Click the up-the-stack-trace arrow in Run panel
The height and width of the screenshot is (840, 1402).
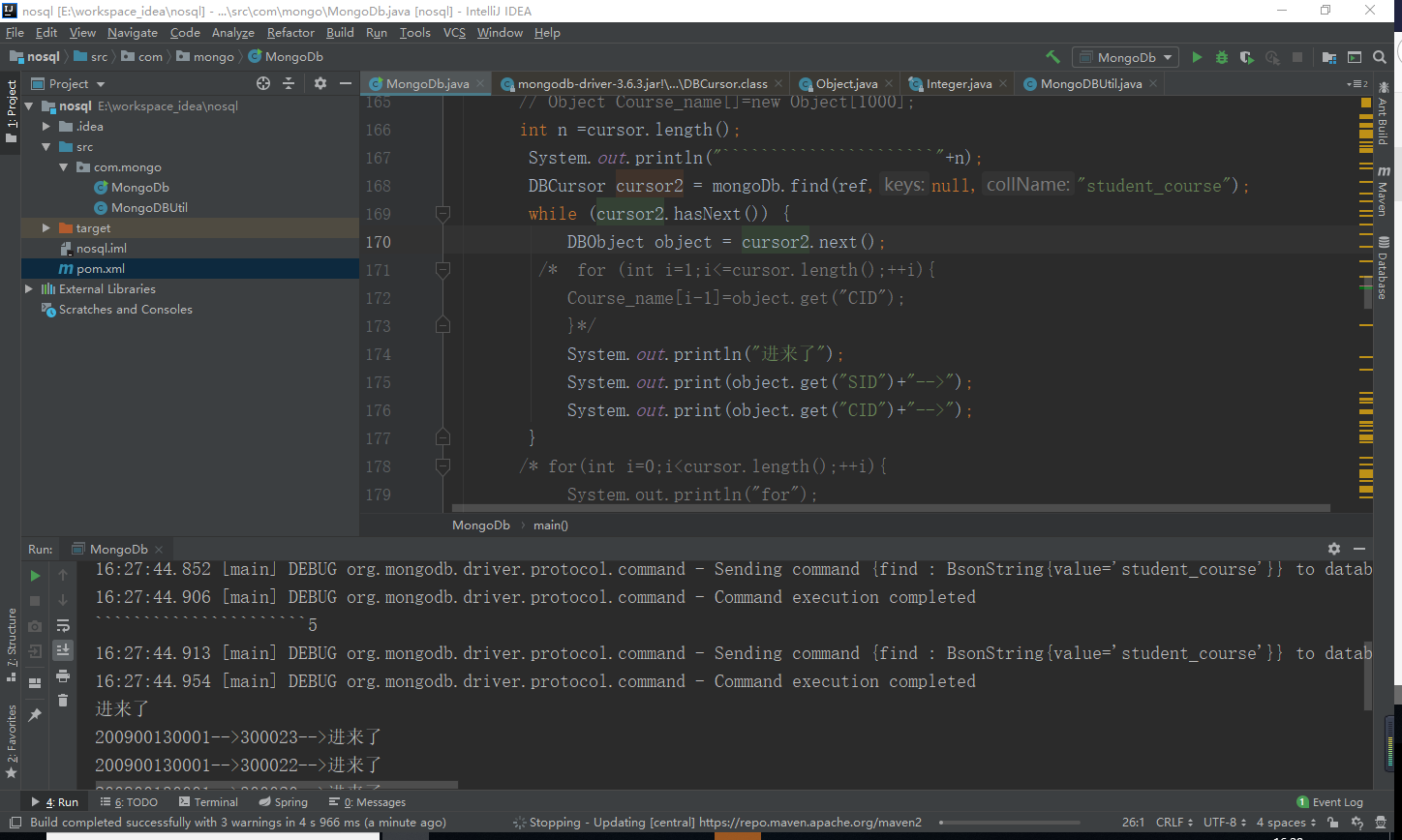[x=63, y=575]
